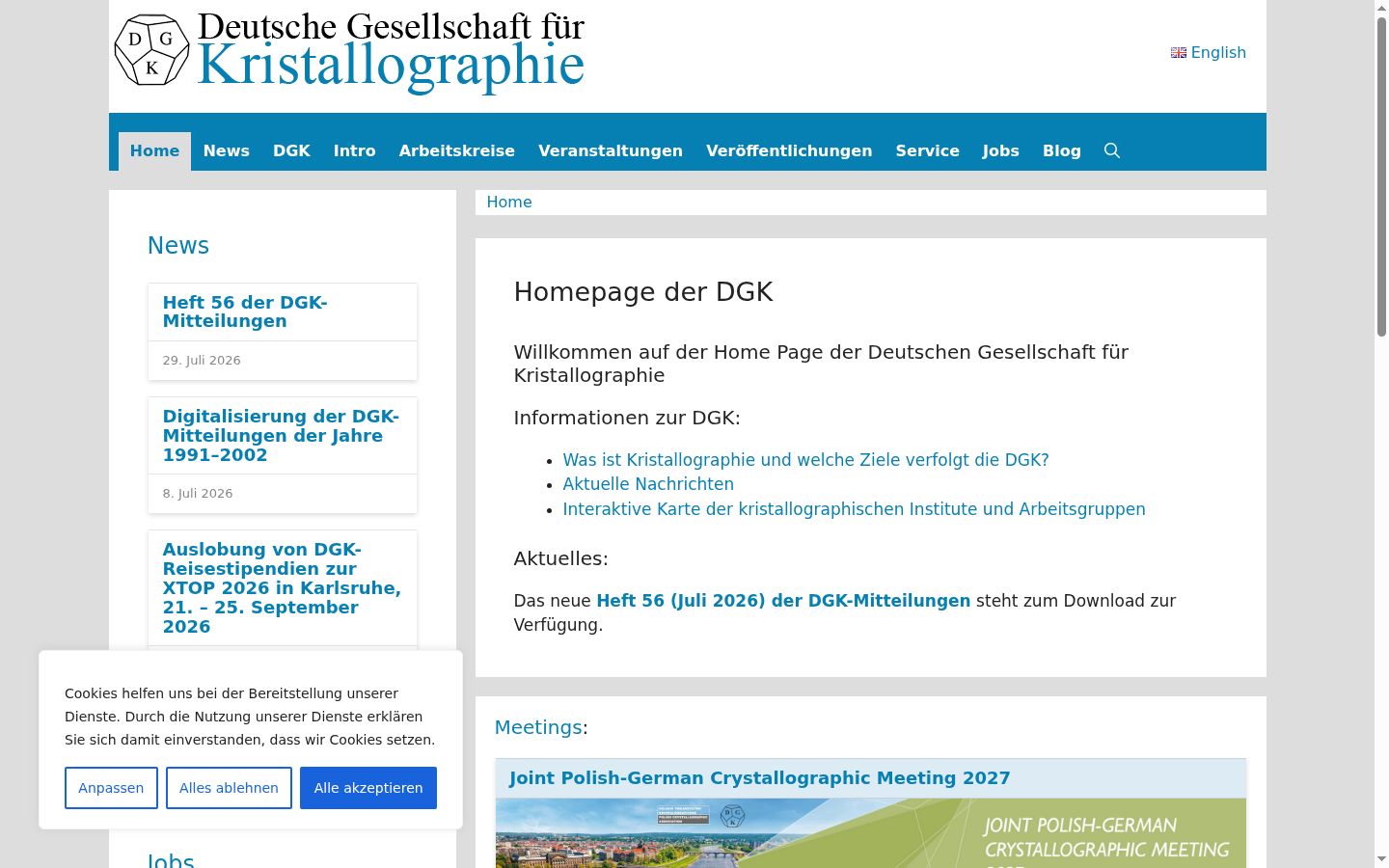Open Auslobung von DGK-Reisestipendien news article
The width and height of the screenshot is (1389, 868).
point(282,588)
